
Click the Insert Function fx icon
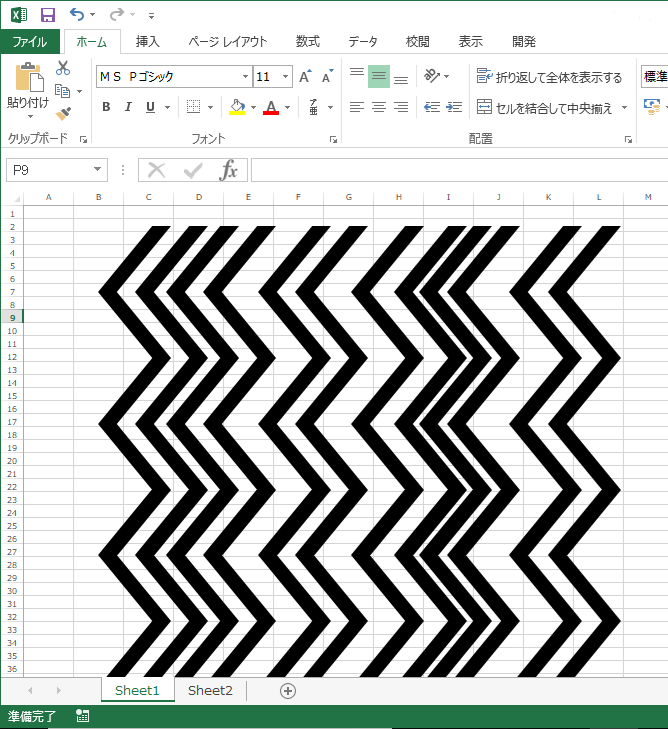click(x=229, y=170)
